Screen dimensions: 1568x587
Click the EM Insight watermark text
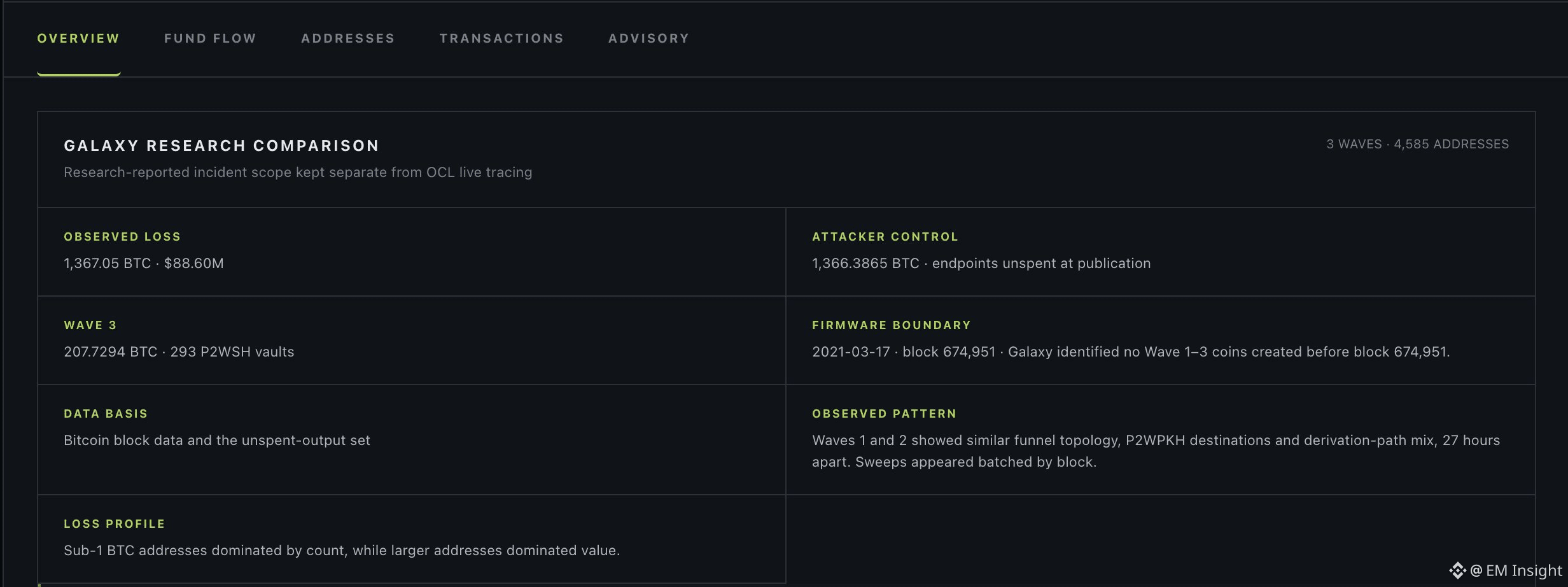[x=1516, y=570]
